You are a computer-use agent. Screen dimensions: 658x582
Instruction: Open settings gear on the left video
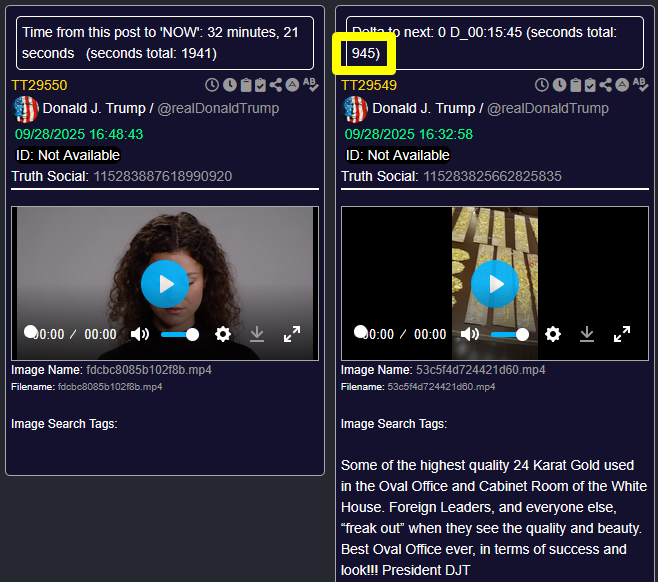(x=223, y=334)
